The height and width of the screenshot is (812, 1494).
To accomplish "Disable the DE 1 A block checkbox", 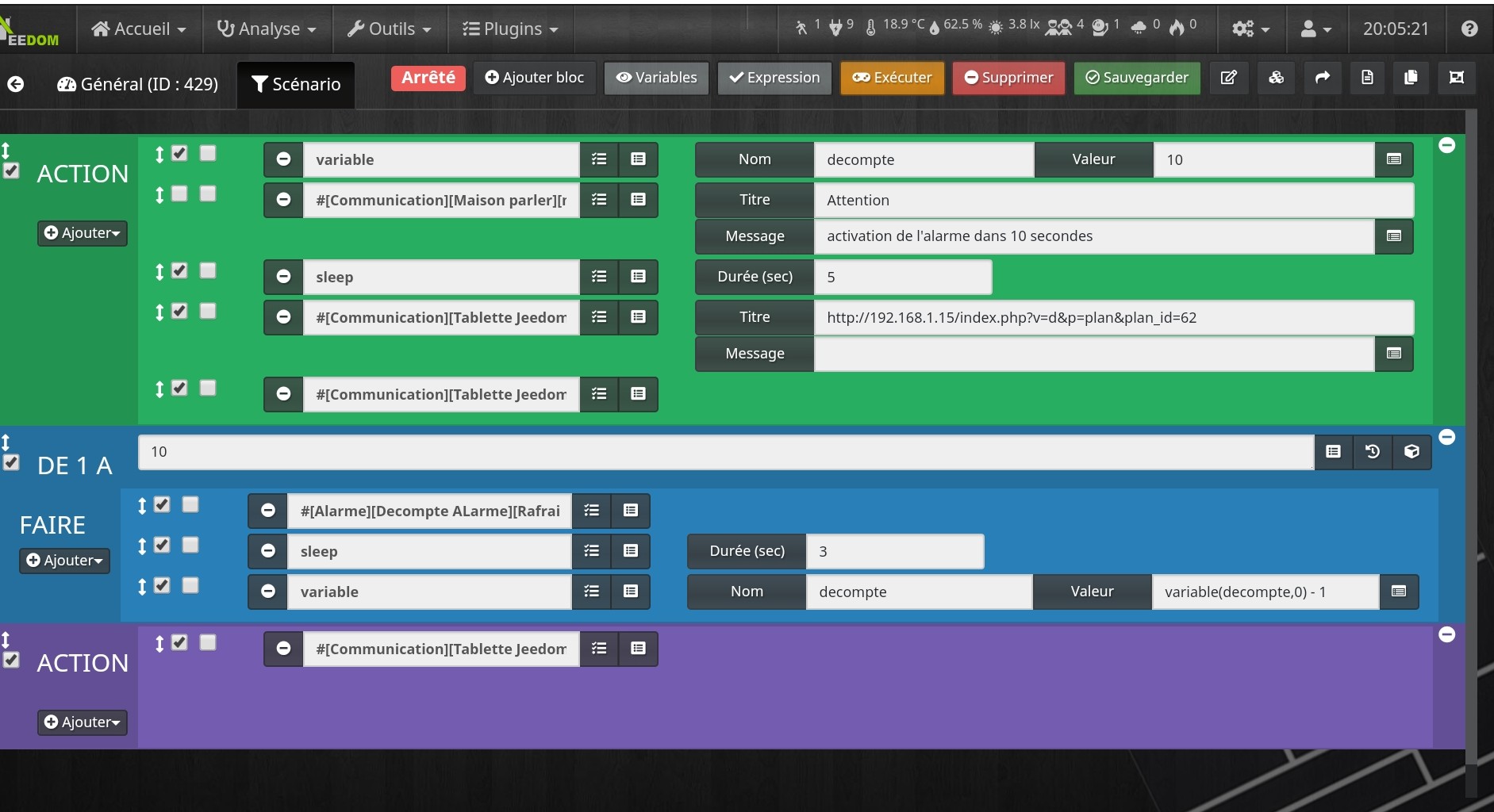I will point(11,462).
